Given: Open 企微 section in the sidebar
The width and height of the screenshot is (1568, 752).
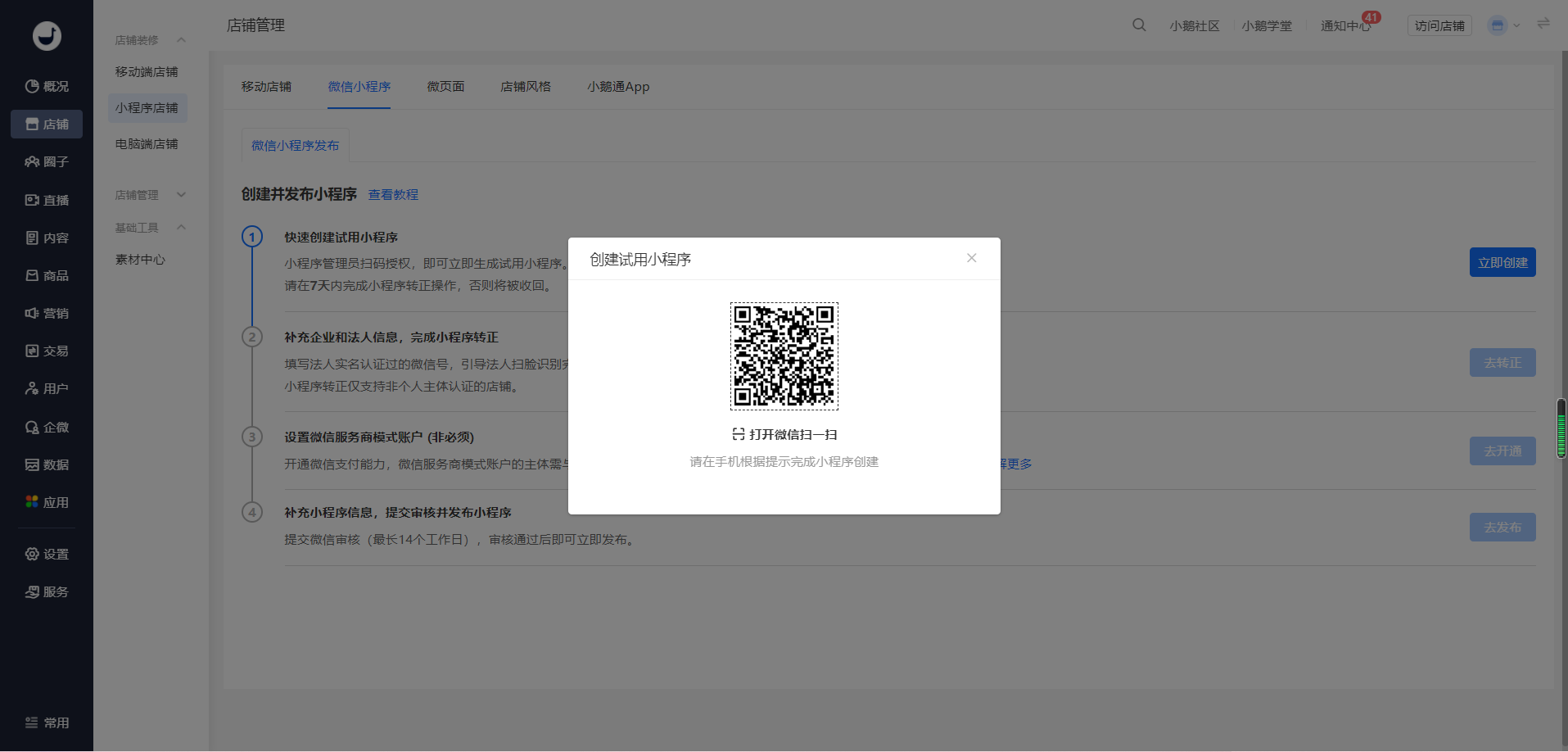Looking at the screenshot, I should (x=47, y=427).
